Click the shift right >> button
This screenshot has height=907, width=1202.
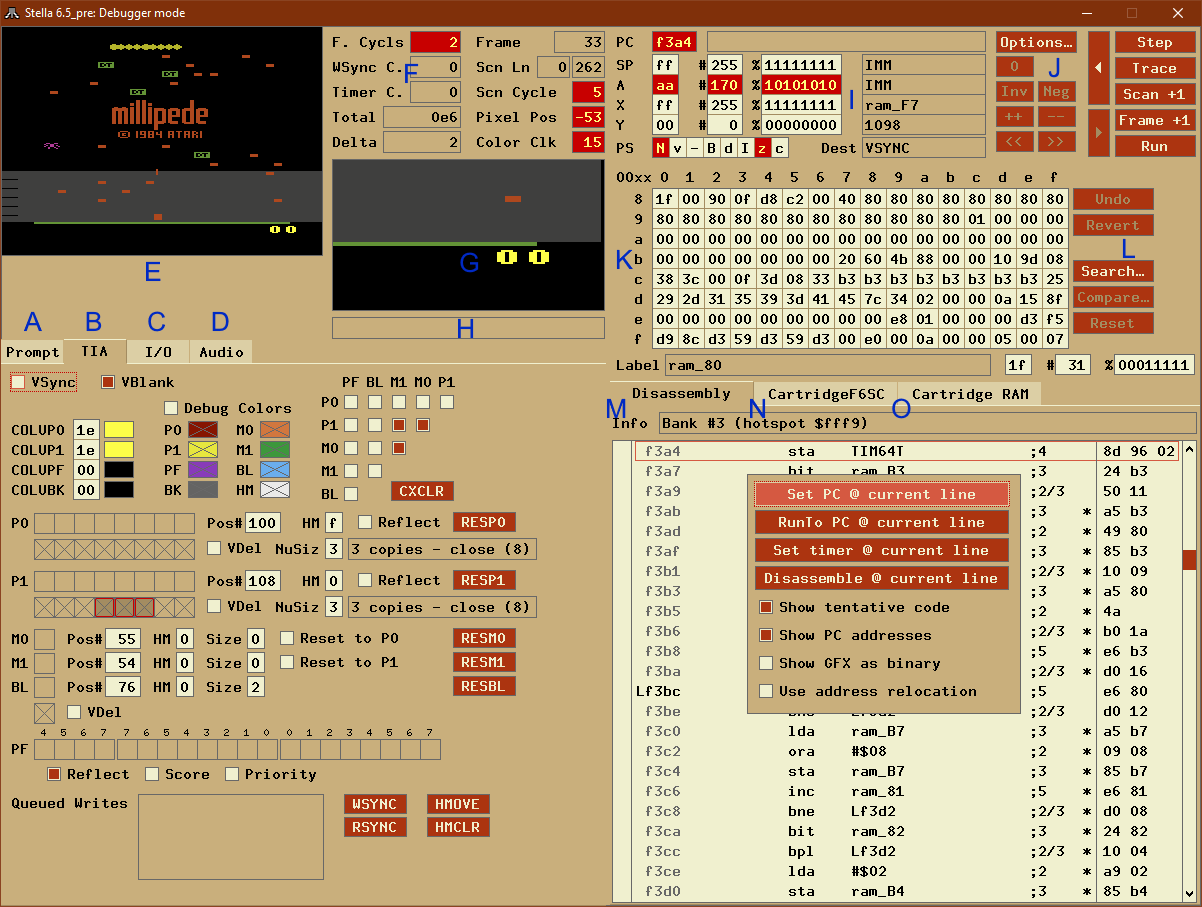coord(1056,141)
